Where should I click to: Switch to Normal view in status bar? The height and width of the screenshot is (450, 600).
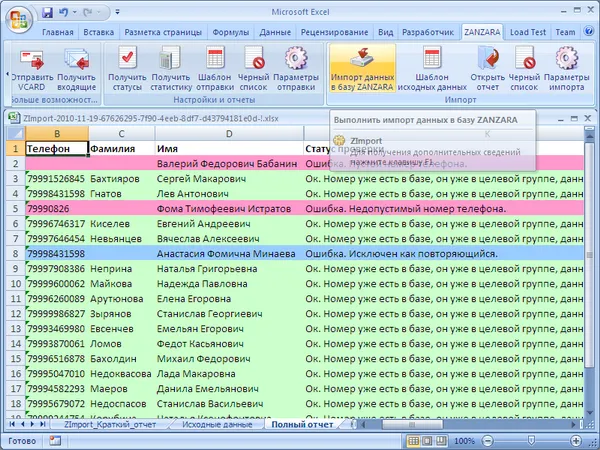(x=414, y=441)
